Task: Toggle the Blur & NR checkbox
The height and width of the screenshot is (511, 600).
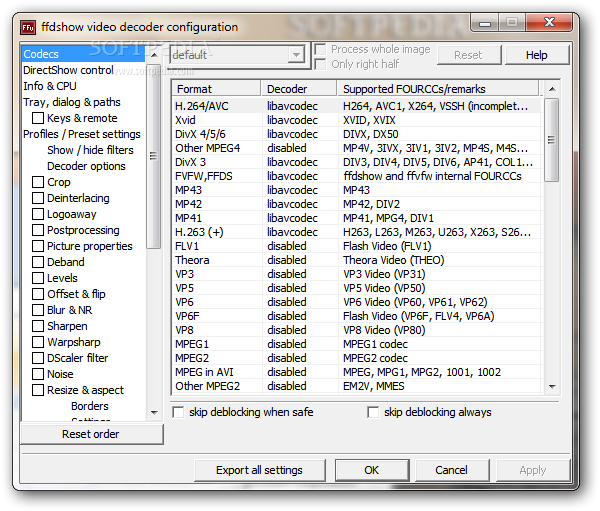Action: (x=38, y=310)
